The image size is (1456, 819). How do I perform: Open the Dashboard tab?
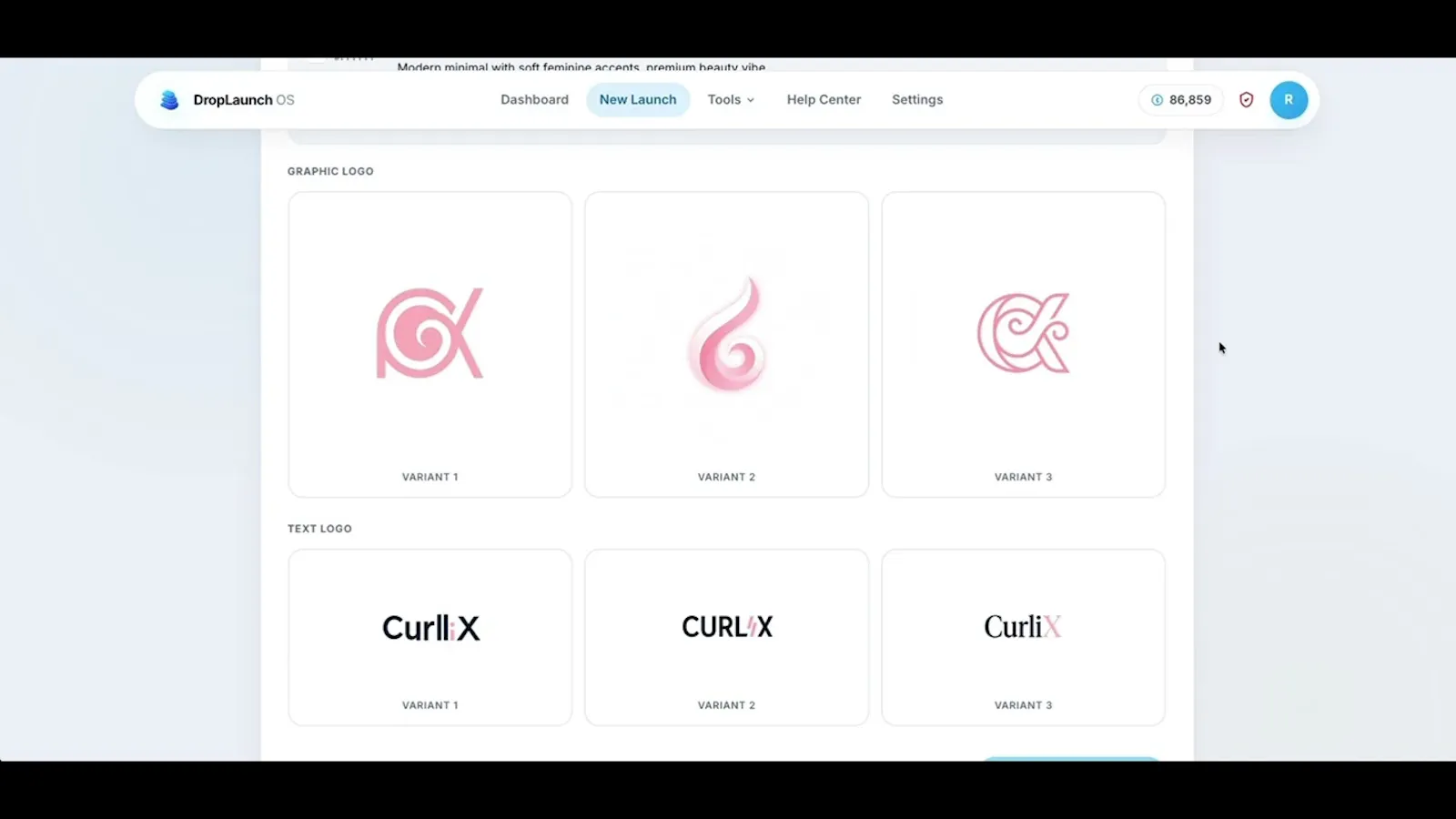coord(534,100)
